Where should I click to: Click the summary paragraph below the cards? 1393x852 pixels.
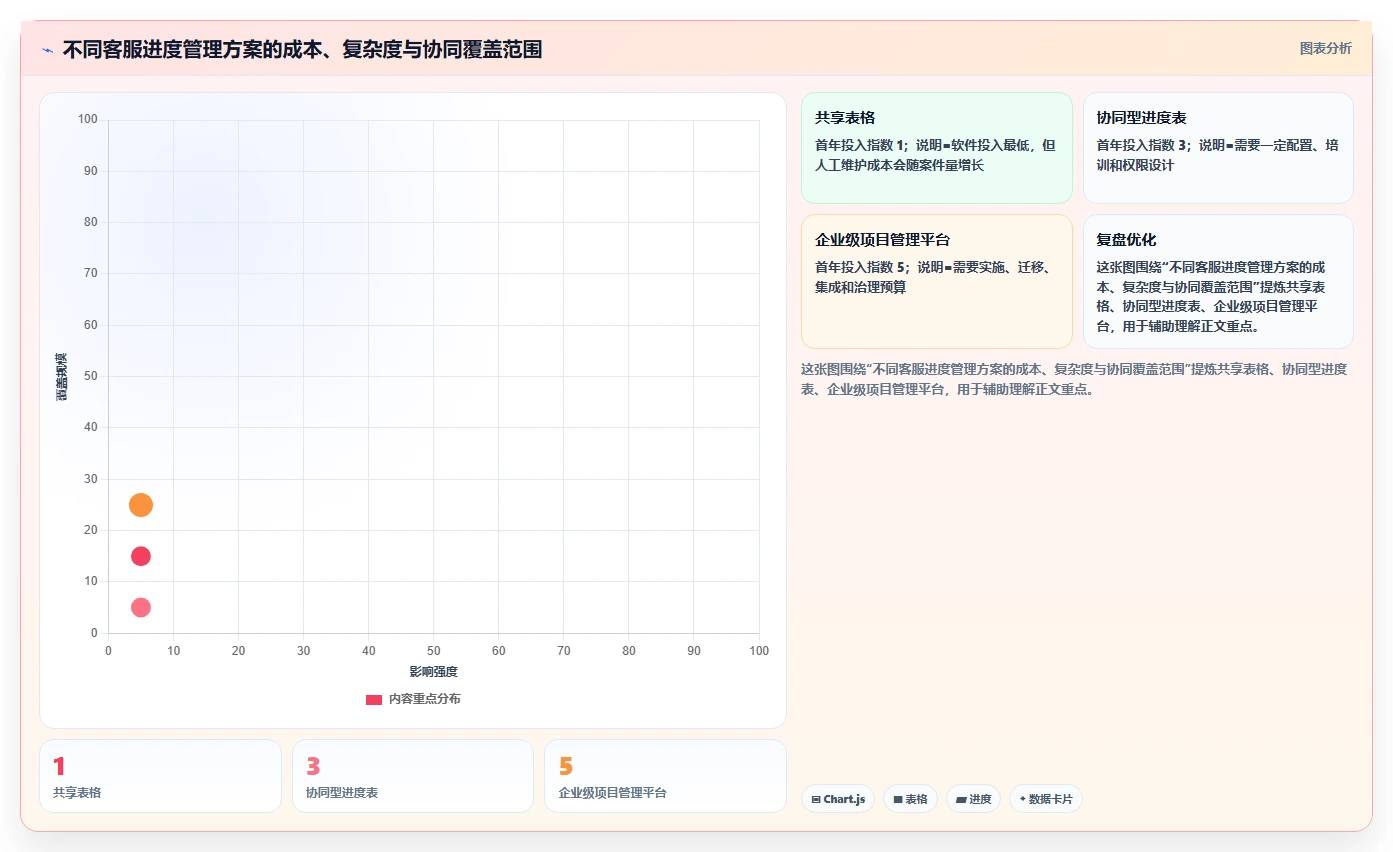pos(1074,379)
